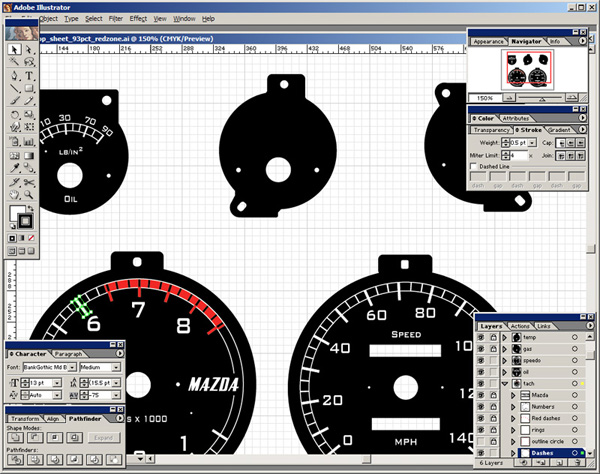Select the black arrow Selection tool
The image size is (600, 474).
coord(15,49)
